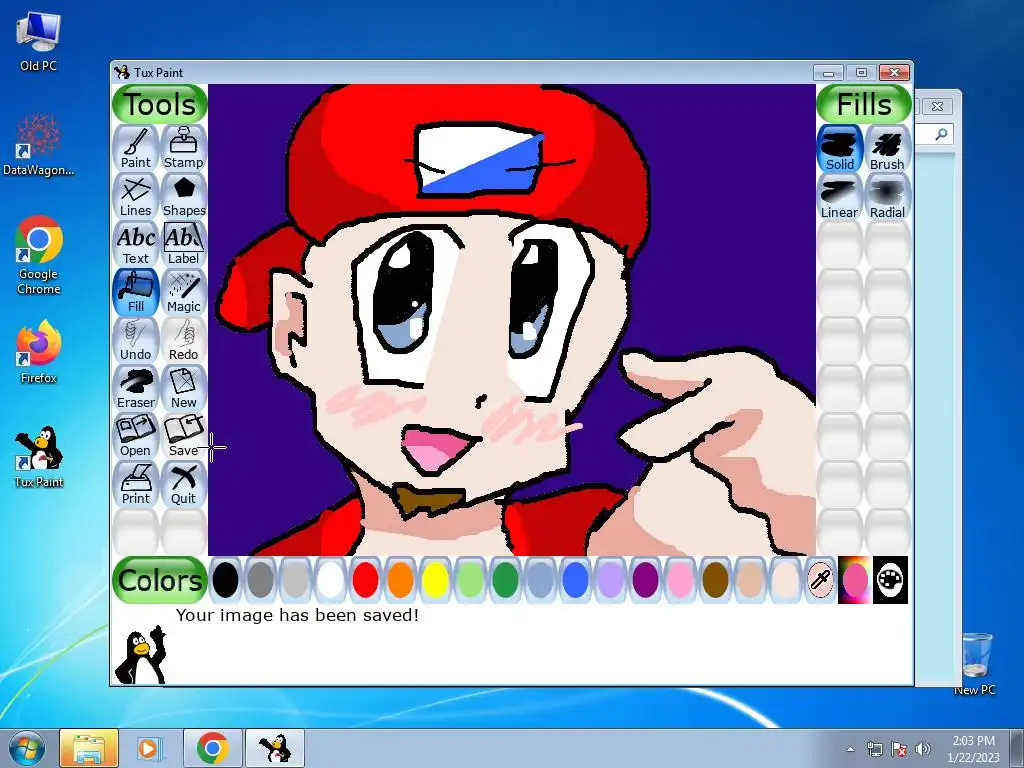Activate the Label tool
The height and width of the screenshot is (768, 1024).
pos(184,244)
